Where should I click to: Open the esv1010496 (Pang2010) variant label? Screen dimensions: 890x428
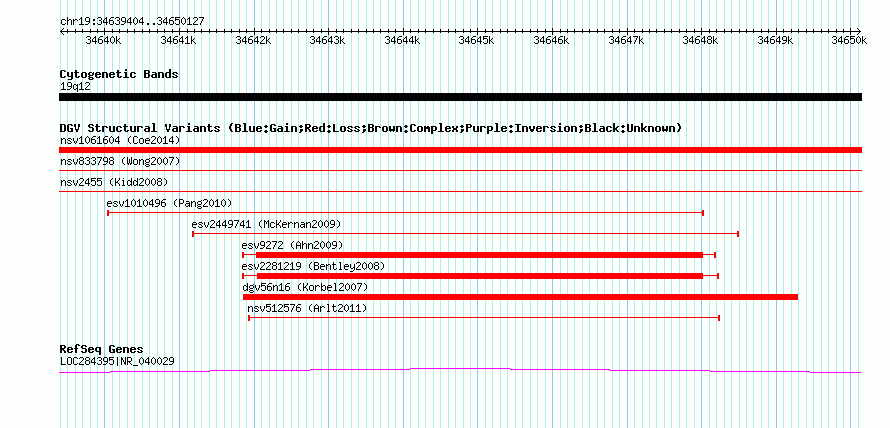pyautogui.click(x=169, y=203)
